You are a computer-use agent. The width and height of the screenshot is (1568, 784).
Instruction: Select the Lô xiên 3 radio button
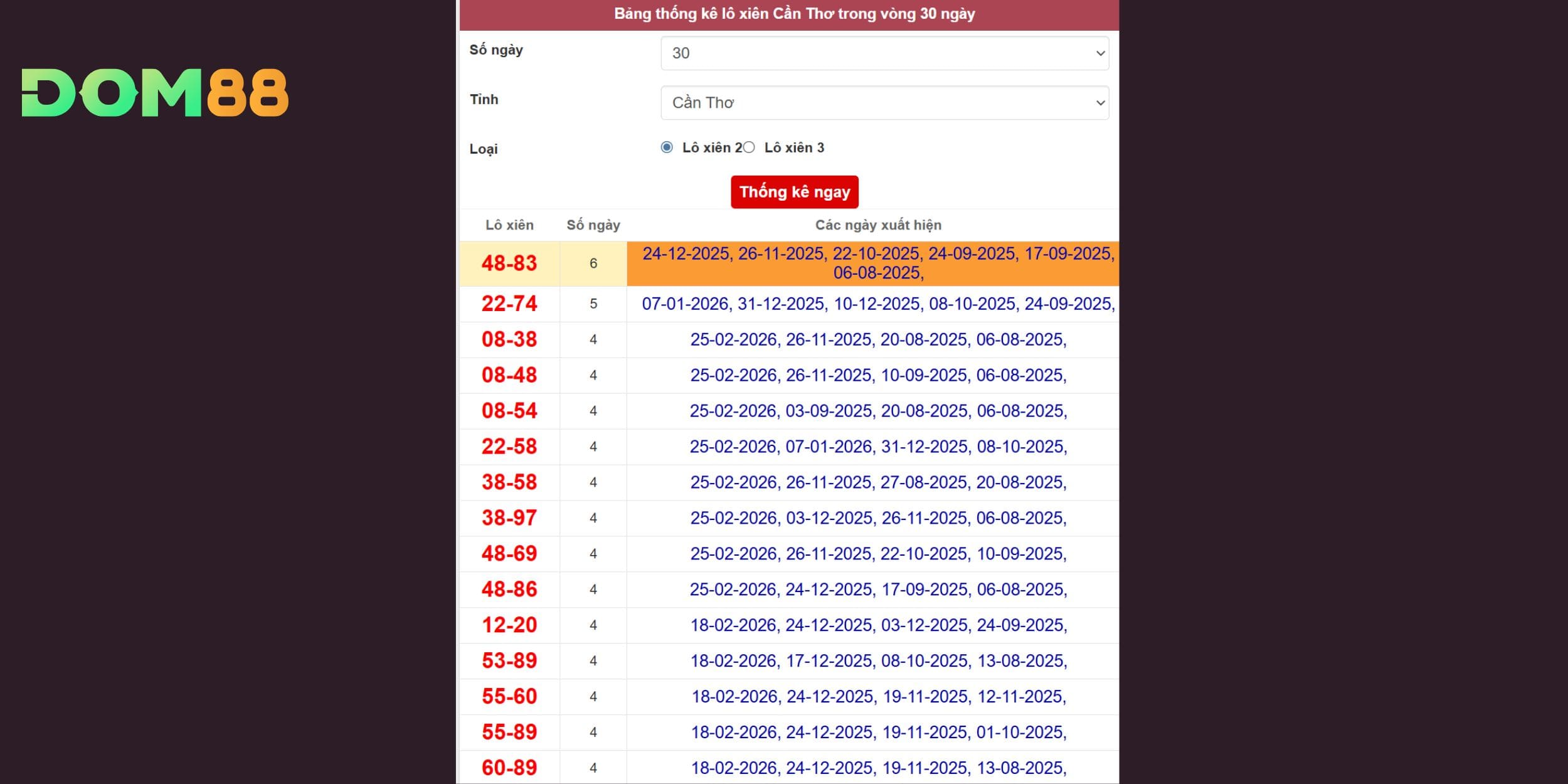pos(749,147)
